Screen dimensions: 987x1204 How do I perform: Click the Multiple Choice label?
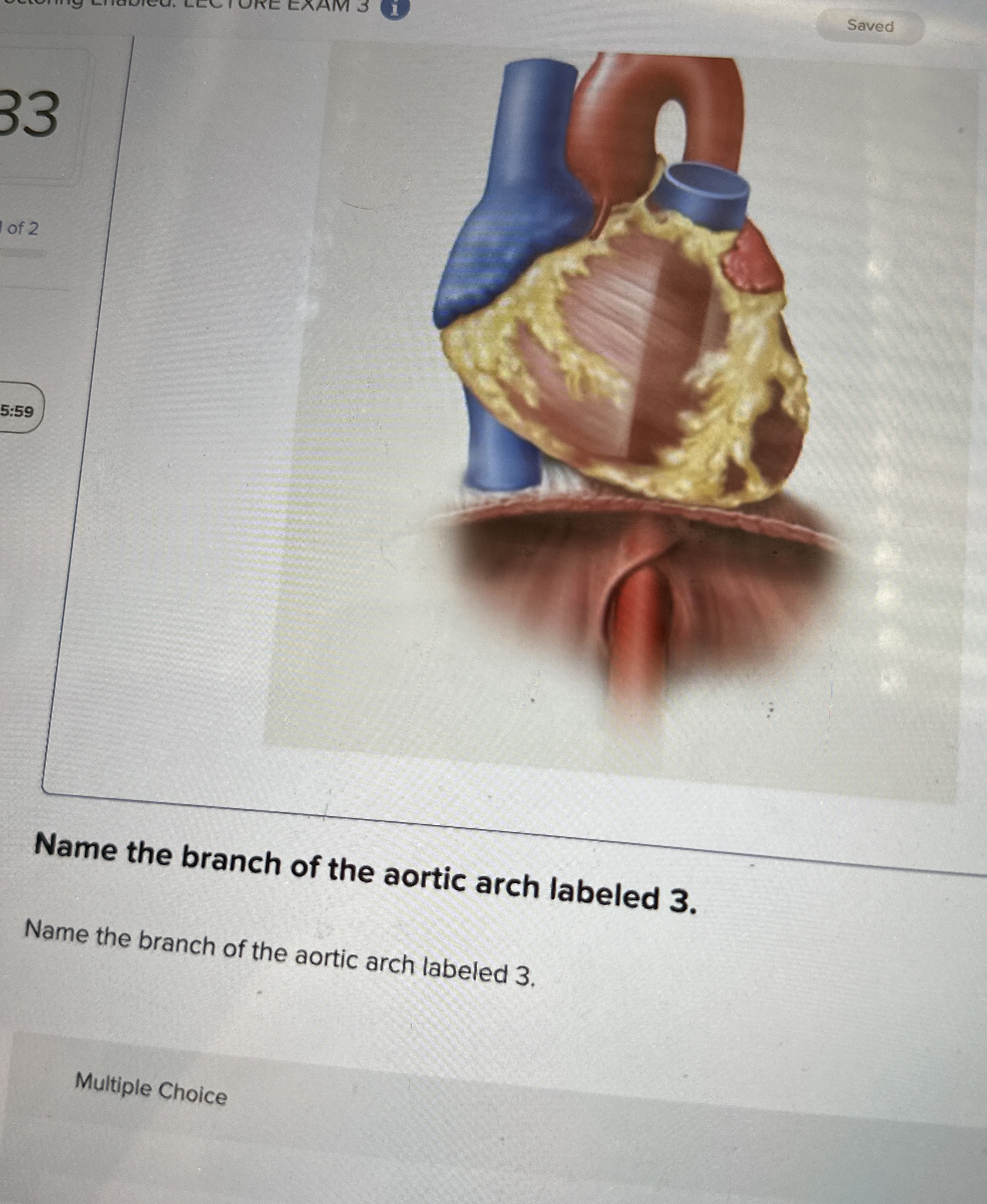151,1089
